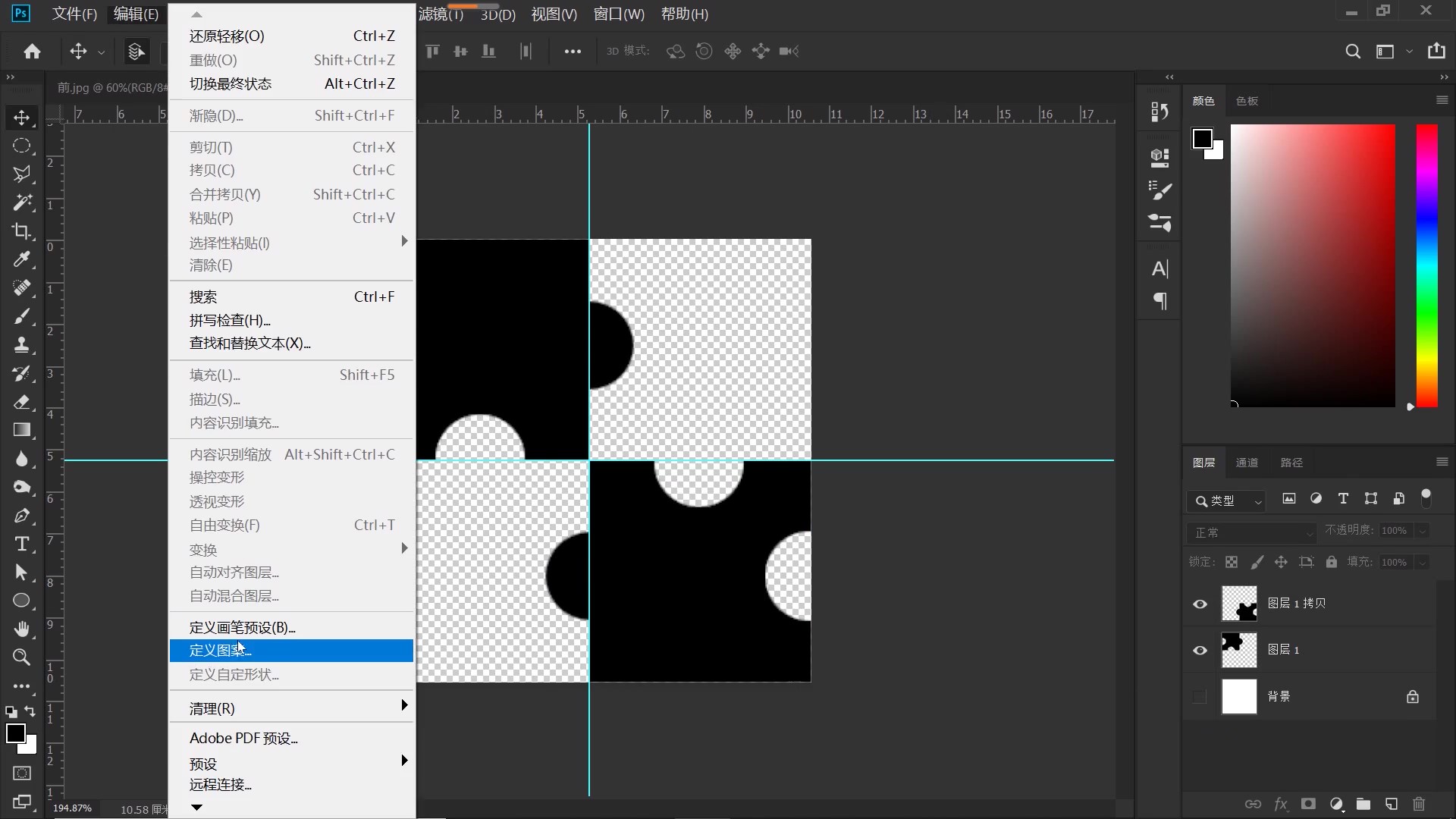Click the delete layer trash icon
The width and height of the screenshot is (1456, 819).
pyautogui.click(x=1419, y=804)
